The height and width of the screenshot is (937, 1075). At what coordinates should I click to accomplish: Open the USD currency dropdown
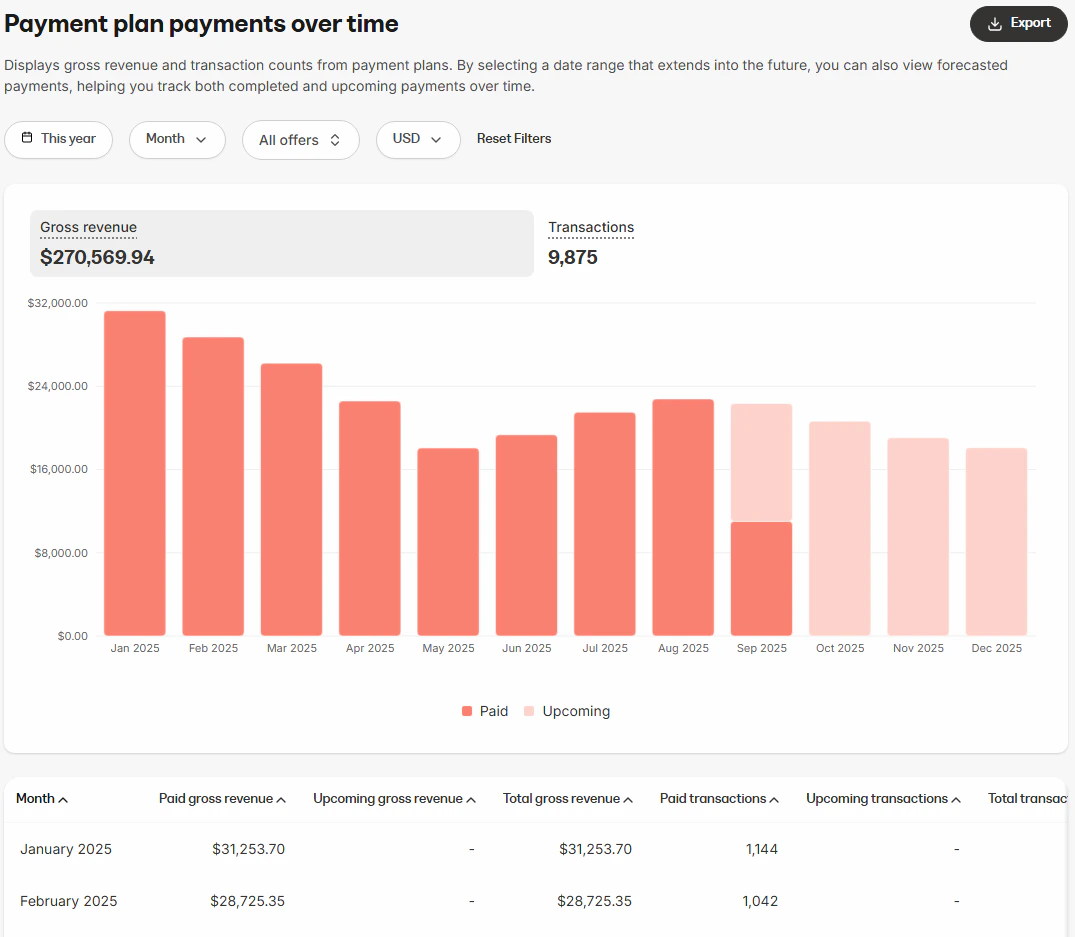click(418, 140)
